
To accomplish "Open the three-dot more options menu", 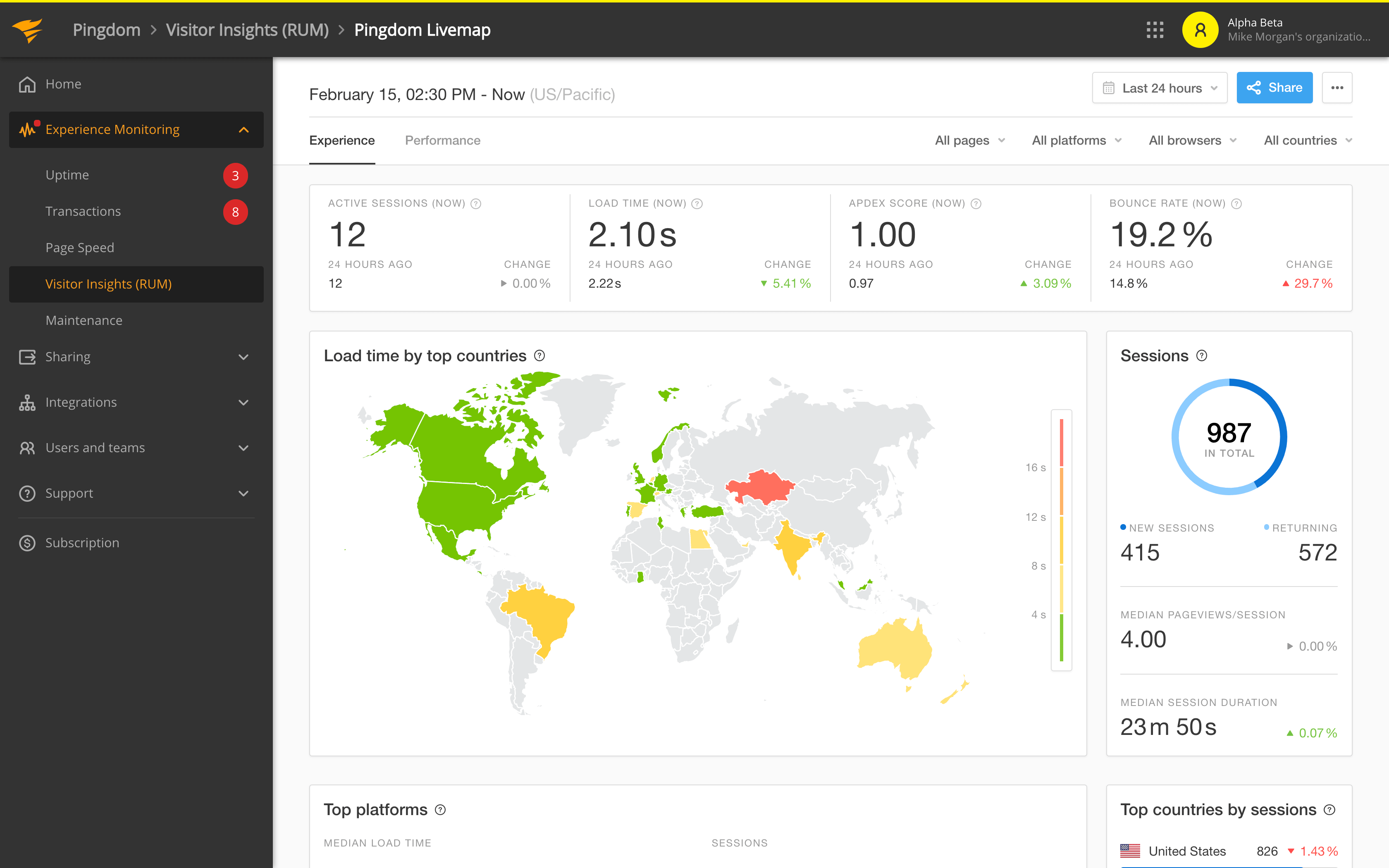I will pos(1337,88).
